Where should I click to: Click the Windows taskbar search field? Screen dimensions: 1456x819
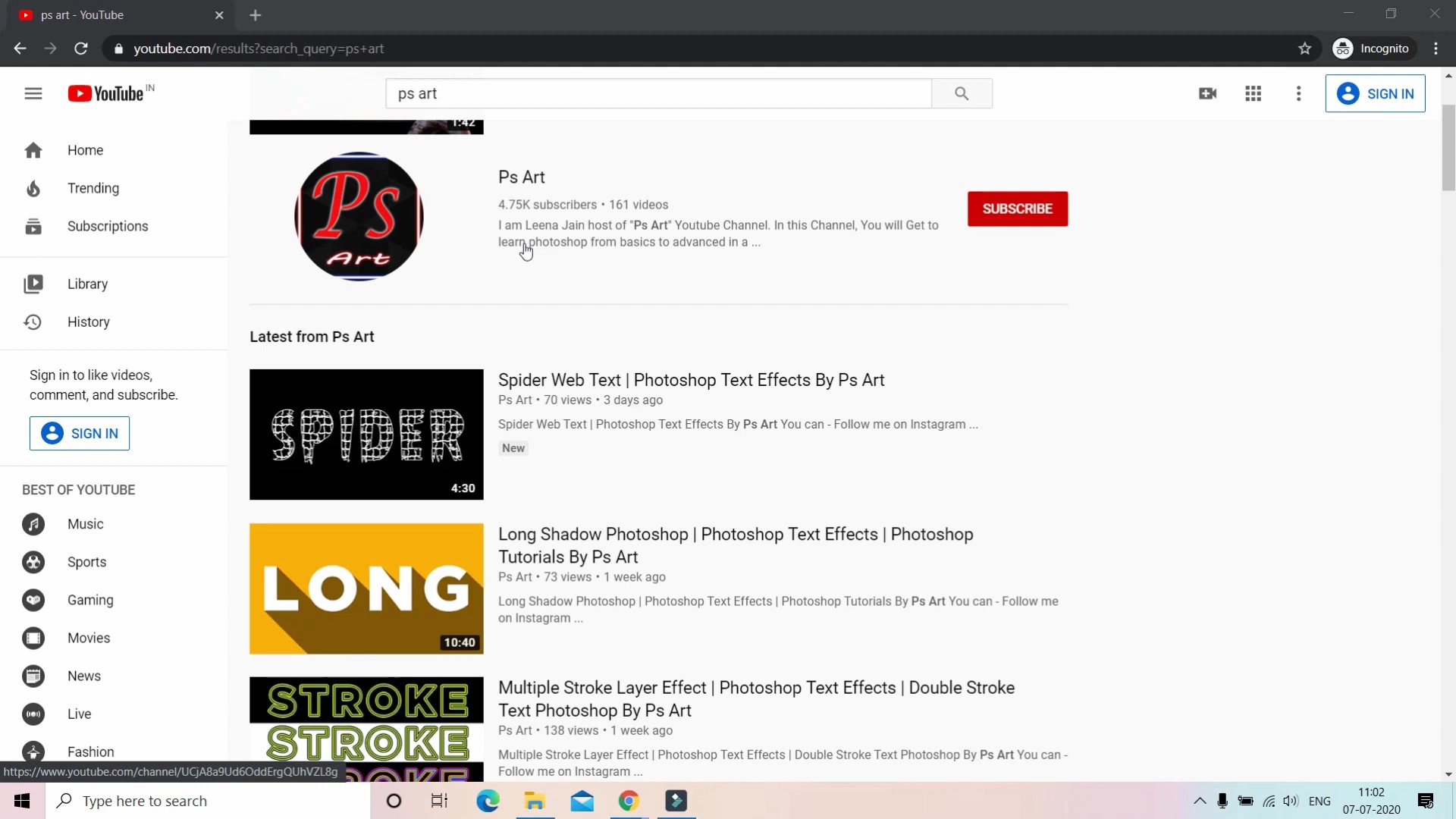point(208,801)
